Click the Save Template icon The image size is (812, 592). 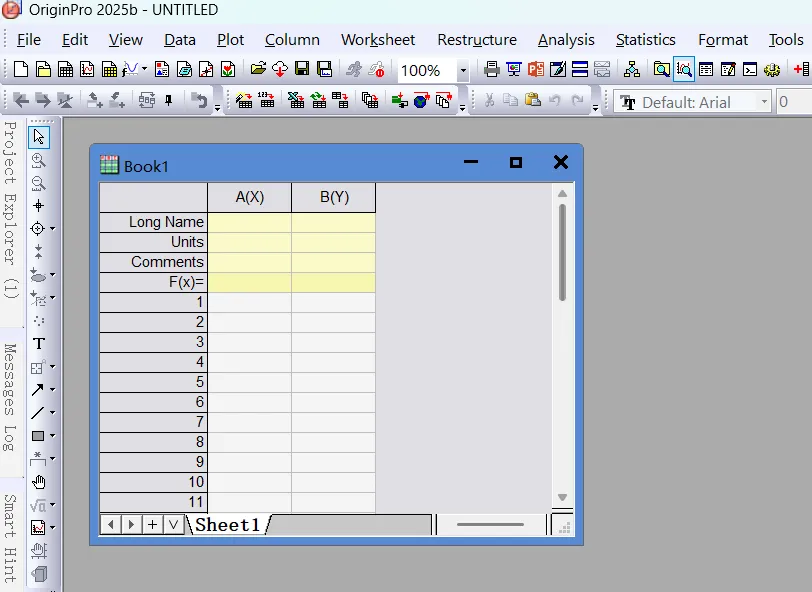pyautogui.click(x=324, y=69)
